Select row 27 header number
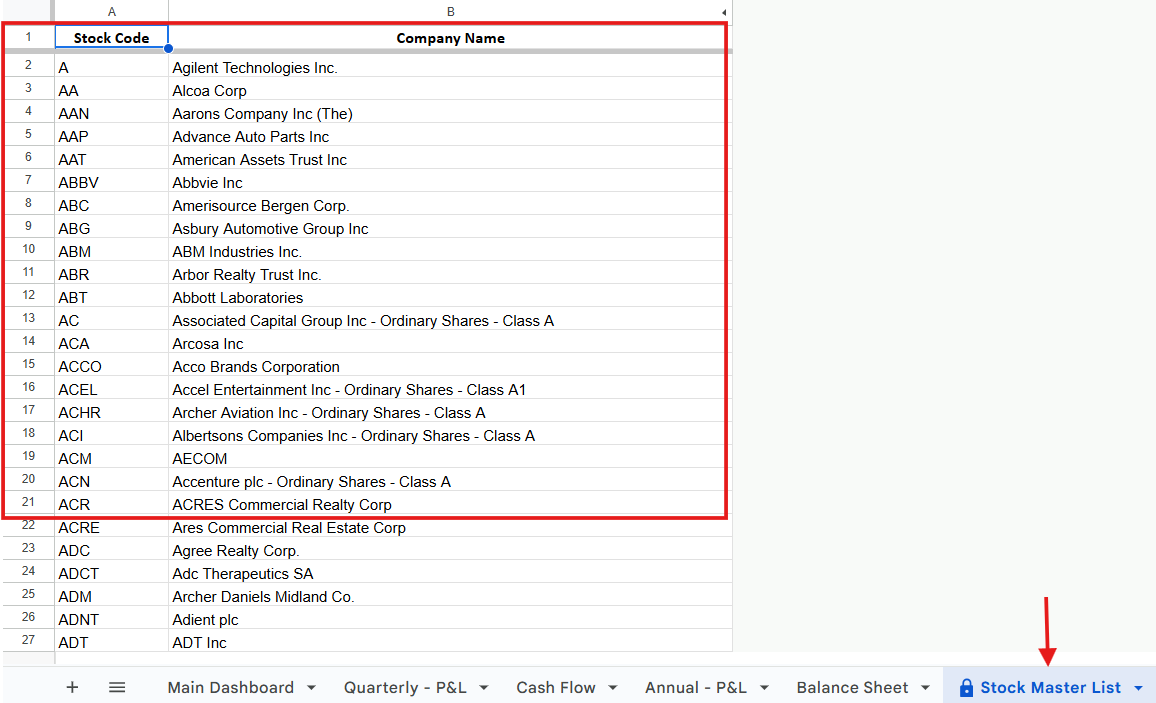The image size is (1156, 703). coord(28,640)
